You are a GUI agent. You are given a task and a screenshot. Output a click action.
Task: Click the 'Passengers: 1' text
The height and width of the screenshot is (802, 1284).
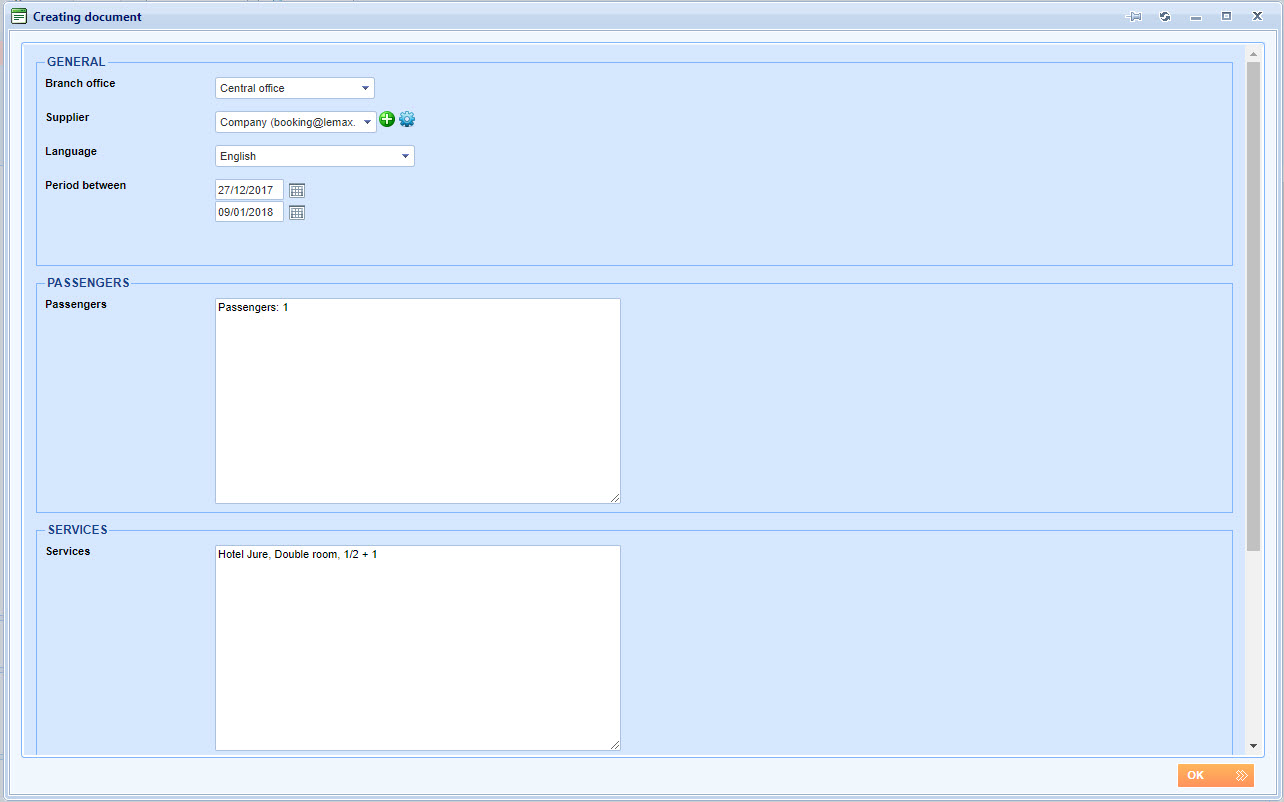coord(253,307)
